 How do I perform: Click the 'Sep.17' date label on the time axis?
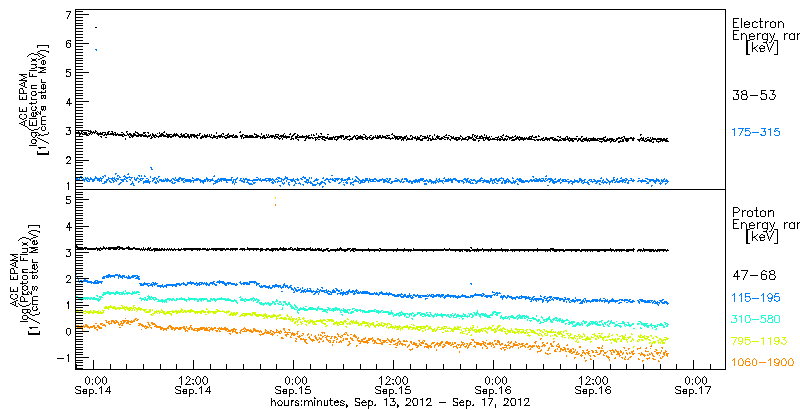[694, 392]
